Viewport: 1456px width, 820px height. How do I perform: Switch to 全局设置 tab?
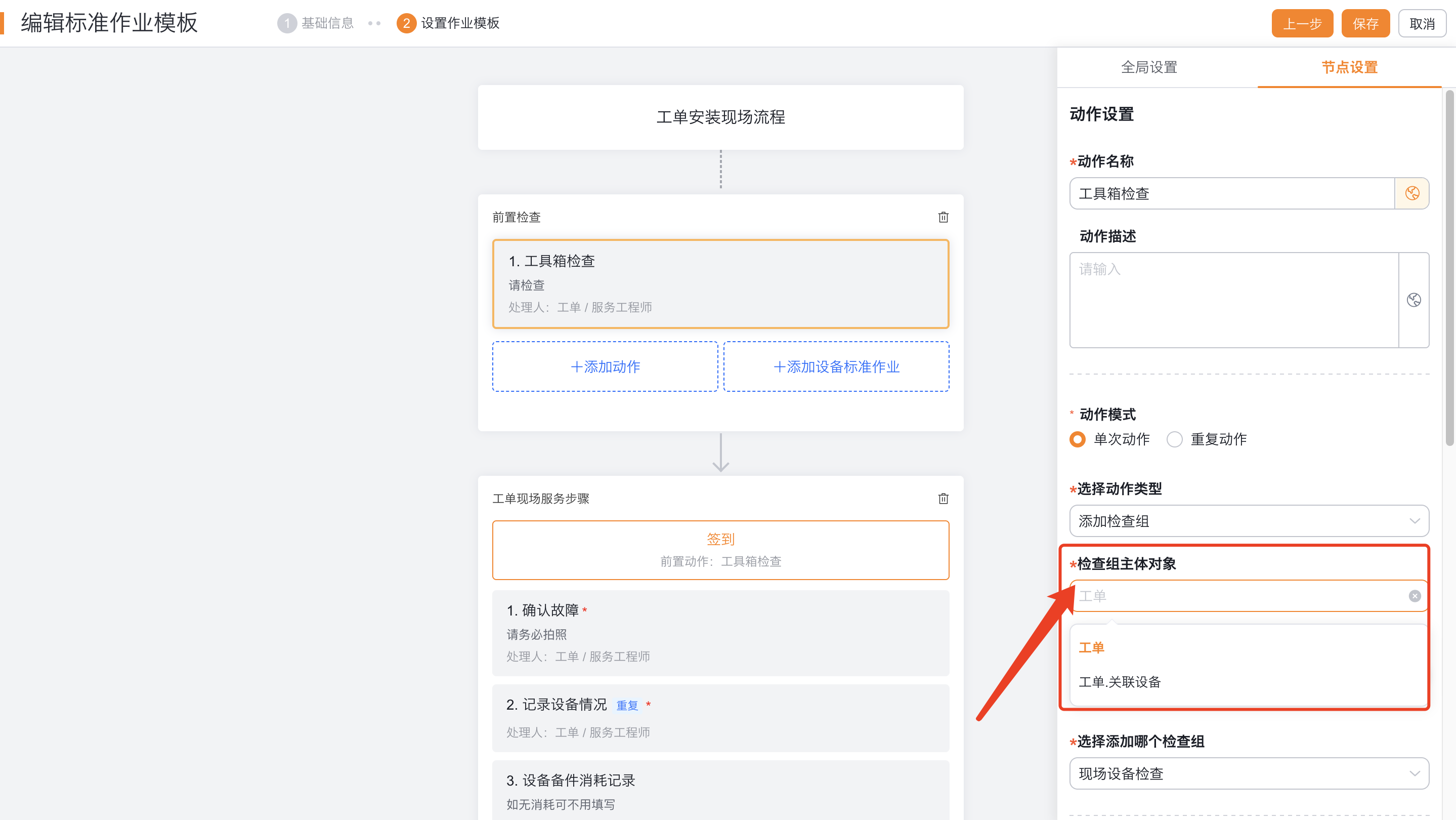[x=1148, y=67]
